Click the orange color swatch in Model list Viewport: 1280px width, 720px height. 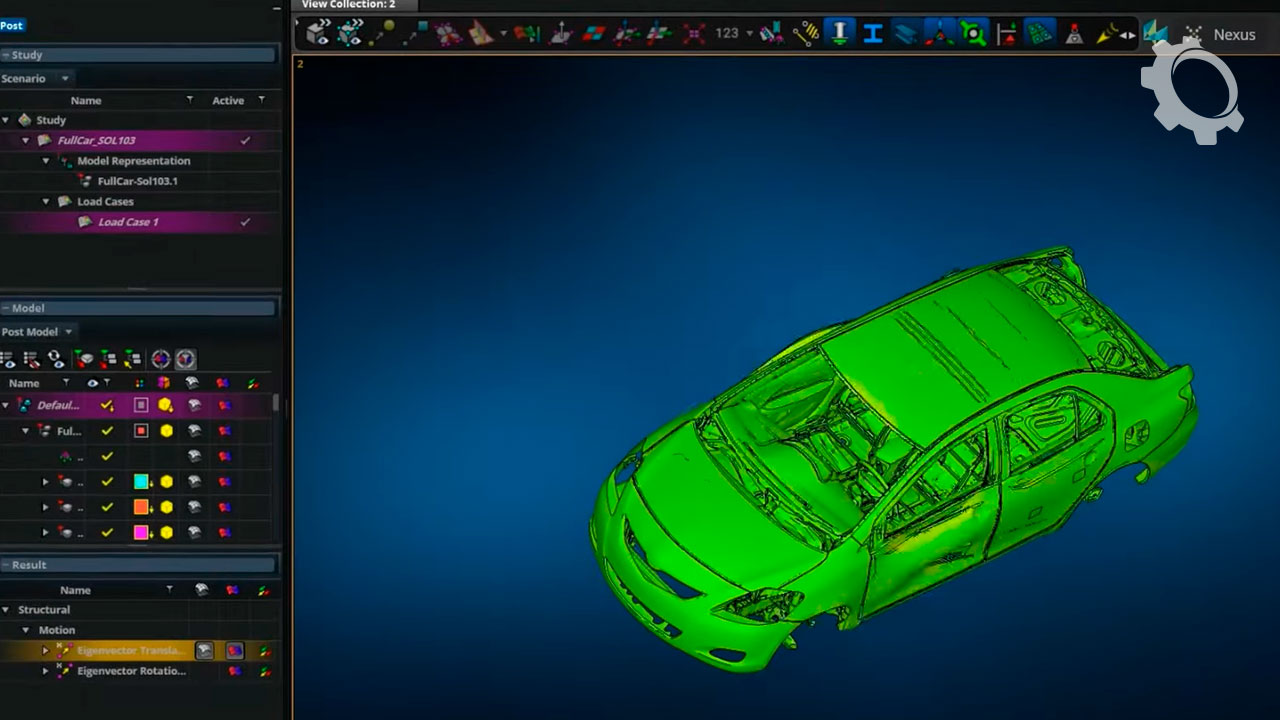(x=141, y=507)
